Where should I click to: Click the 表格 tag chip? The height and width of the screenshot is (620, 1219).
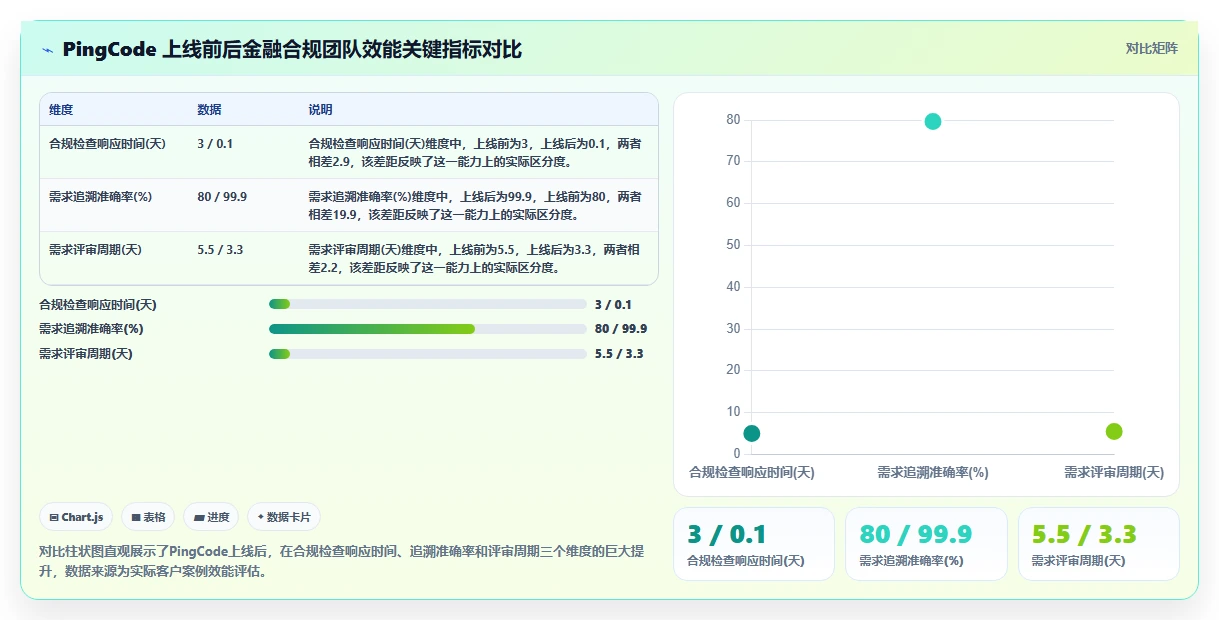point(148,517)
